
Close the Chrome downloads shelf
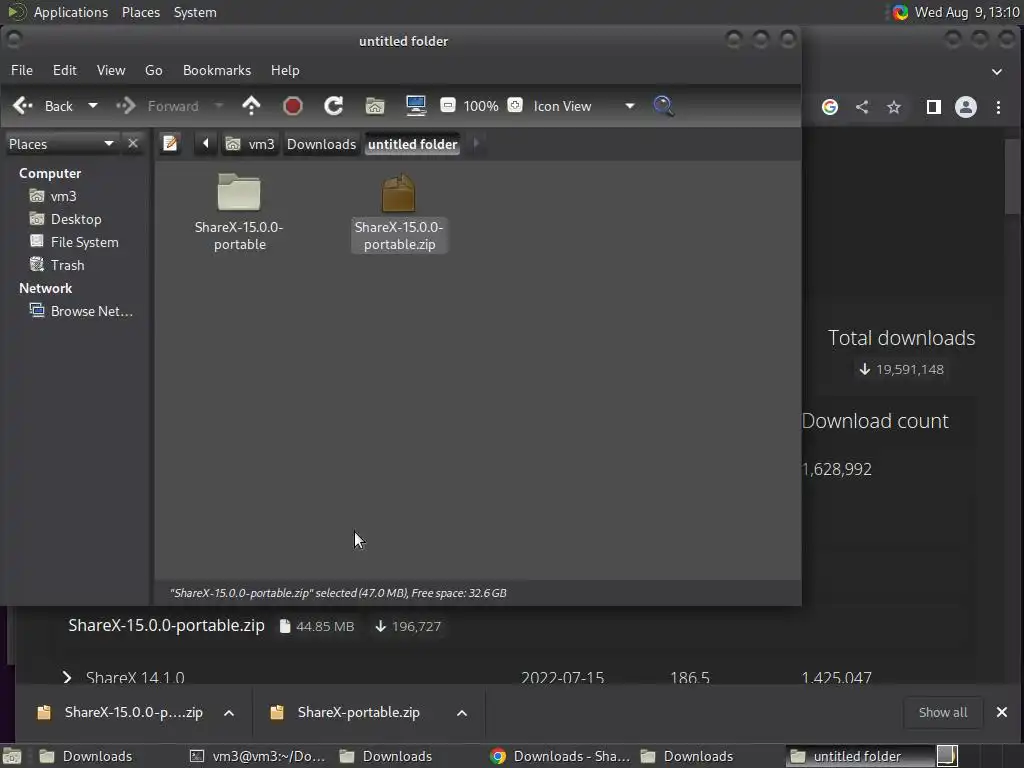coord(1002,712)
